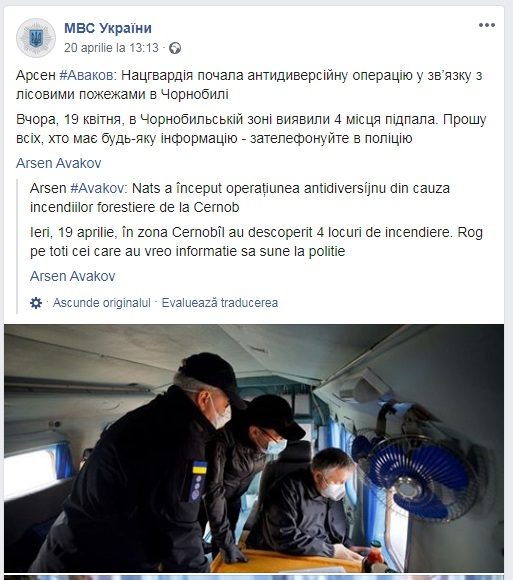Click the paragraph starting Вчора, 19 квітня
Screen dimensions: 513x580
coord(251,129)
